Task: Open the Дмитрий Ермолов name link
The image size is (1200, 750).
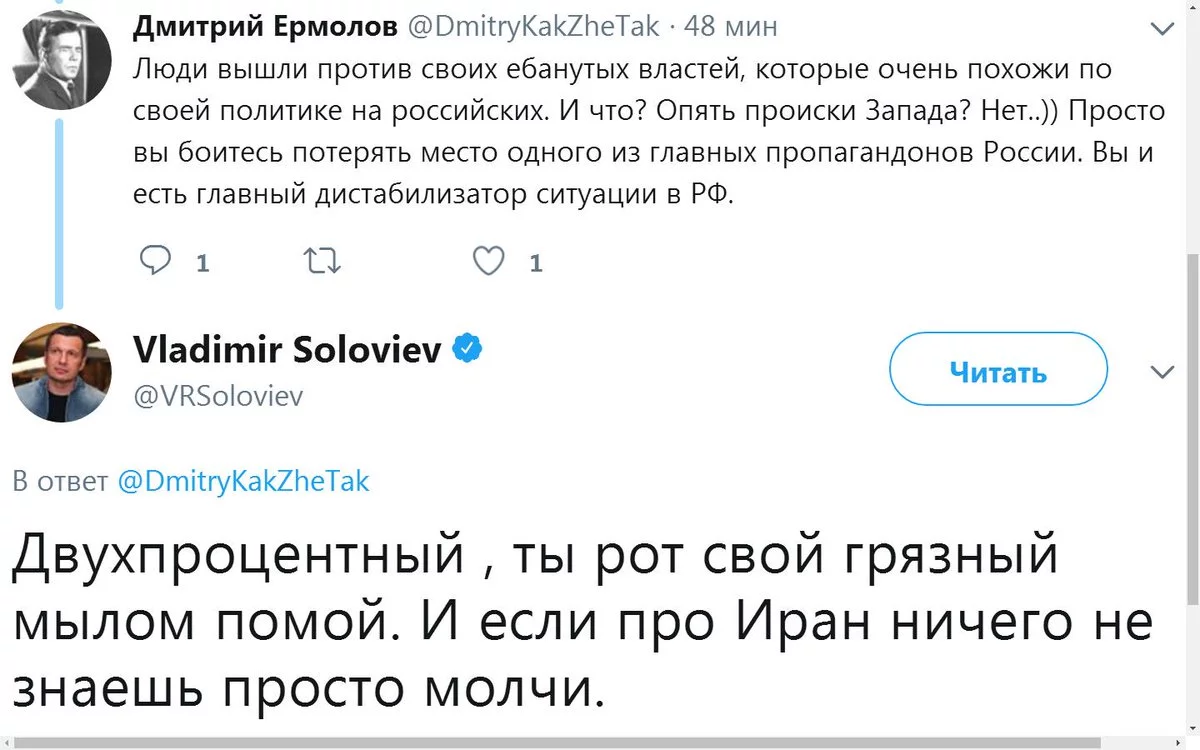Action: [x=265, y=27]
